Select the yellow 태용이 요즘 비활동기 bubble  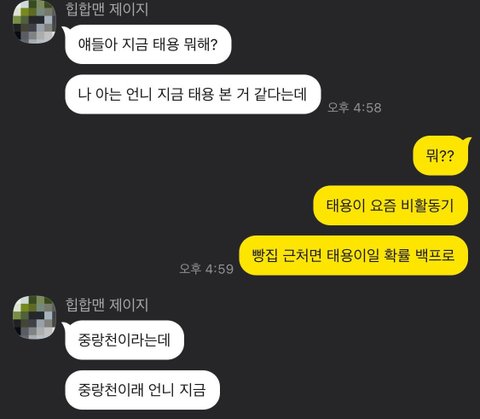[x=390, y=205]
